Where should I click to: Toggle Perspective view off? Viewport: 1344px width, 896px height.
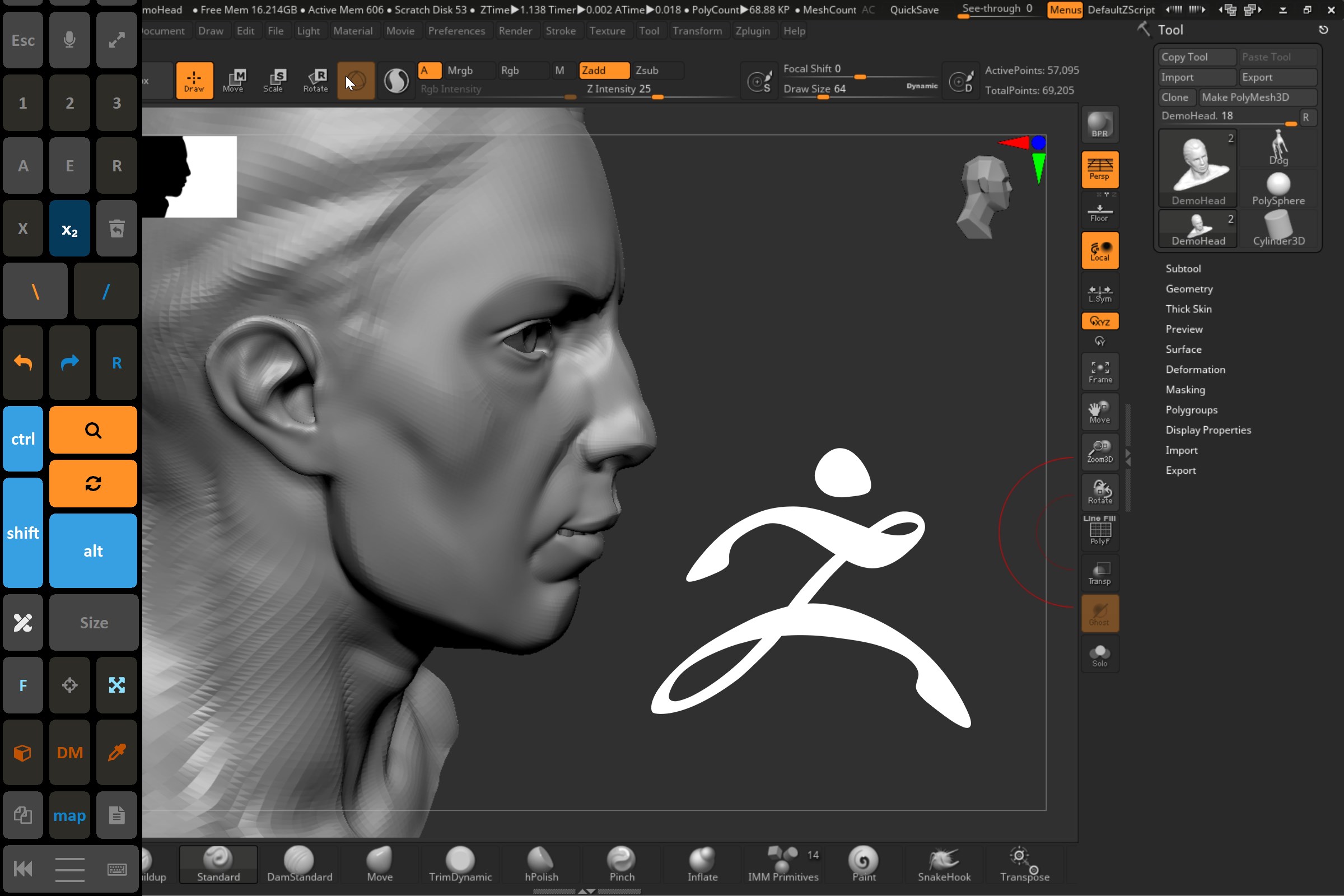(x=1099, y=170)
